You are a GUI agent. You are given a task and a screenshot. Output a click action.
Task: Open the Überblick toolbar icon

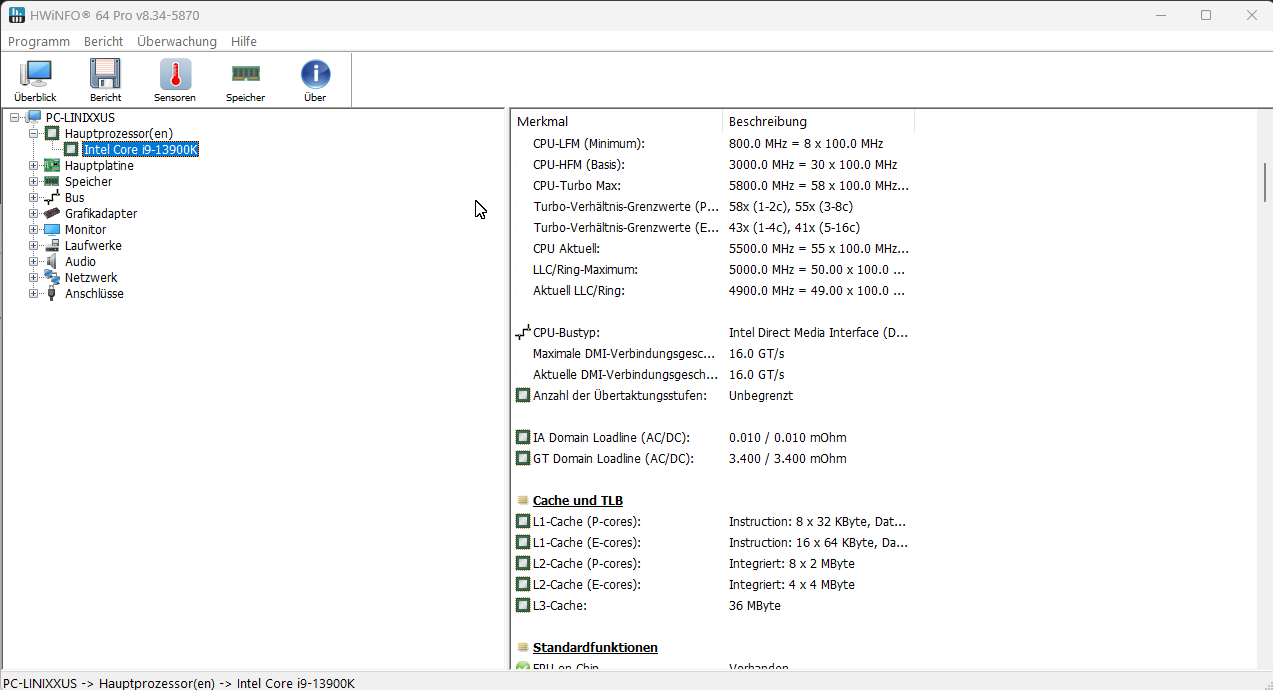coord(36,75)
